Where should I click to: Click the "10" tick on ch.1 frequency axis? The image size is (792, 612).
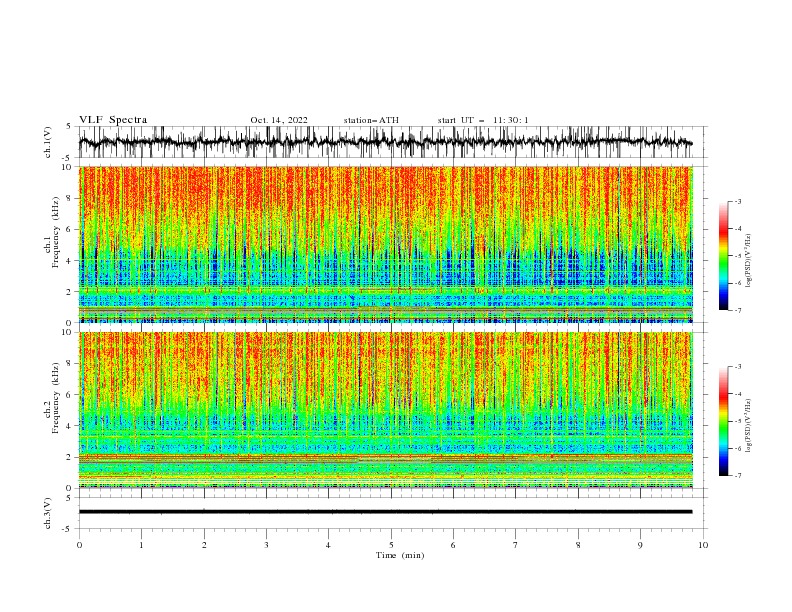(68, 167)
